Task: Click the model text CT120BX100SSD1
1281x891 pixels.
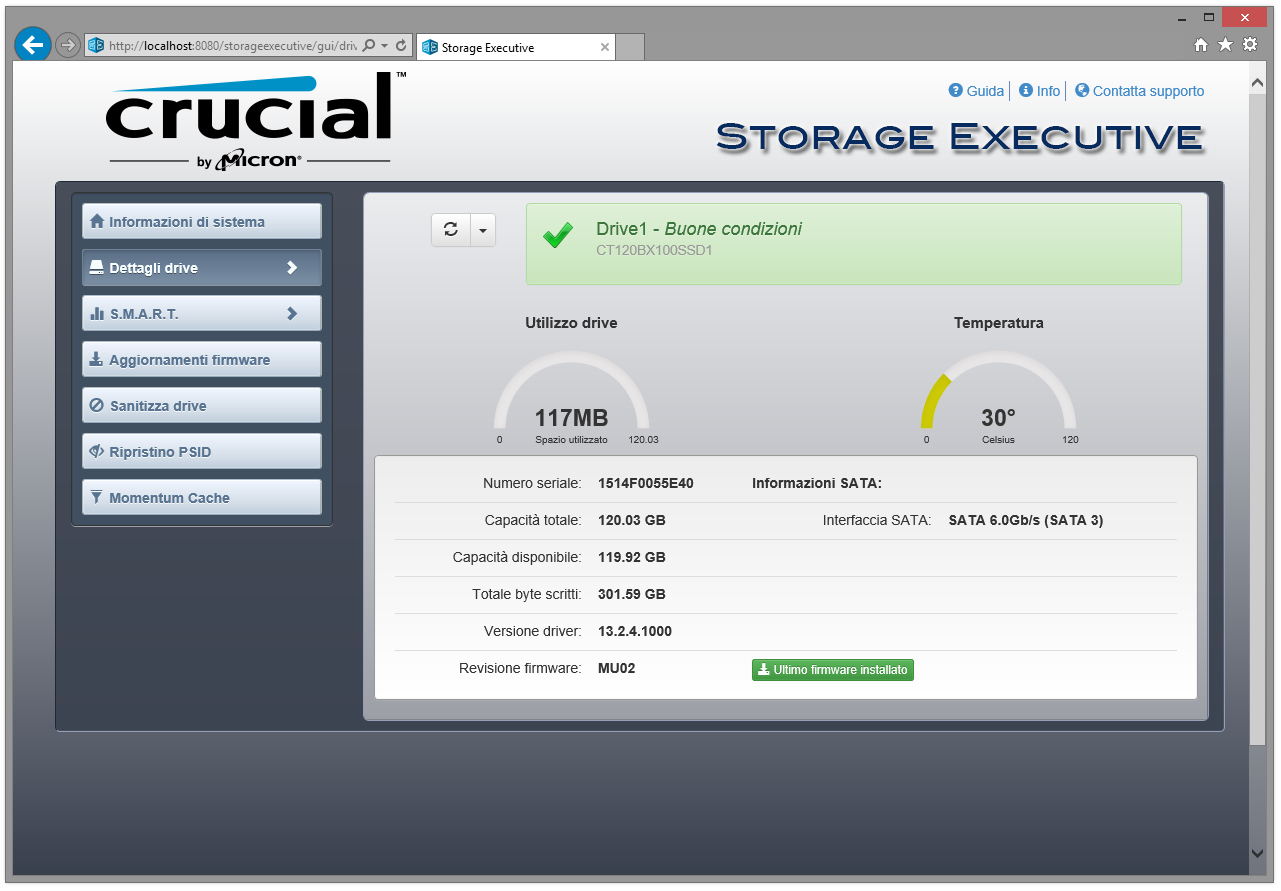Action: pyautogui.click(x=654, y=251)
